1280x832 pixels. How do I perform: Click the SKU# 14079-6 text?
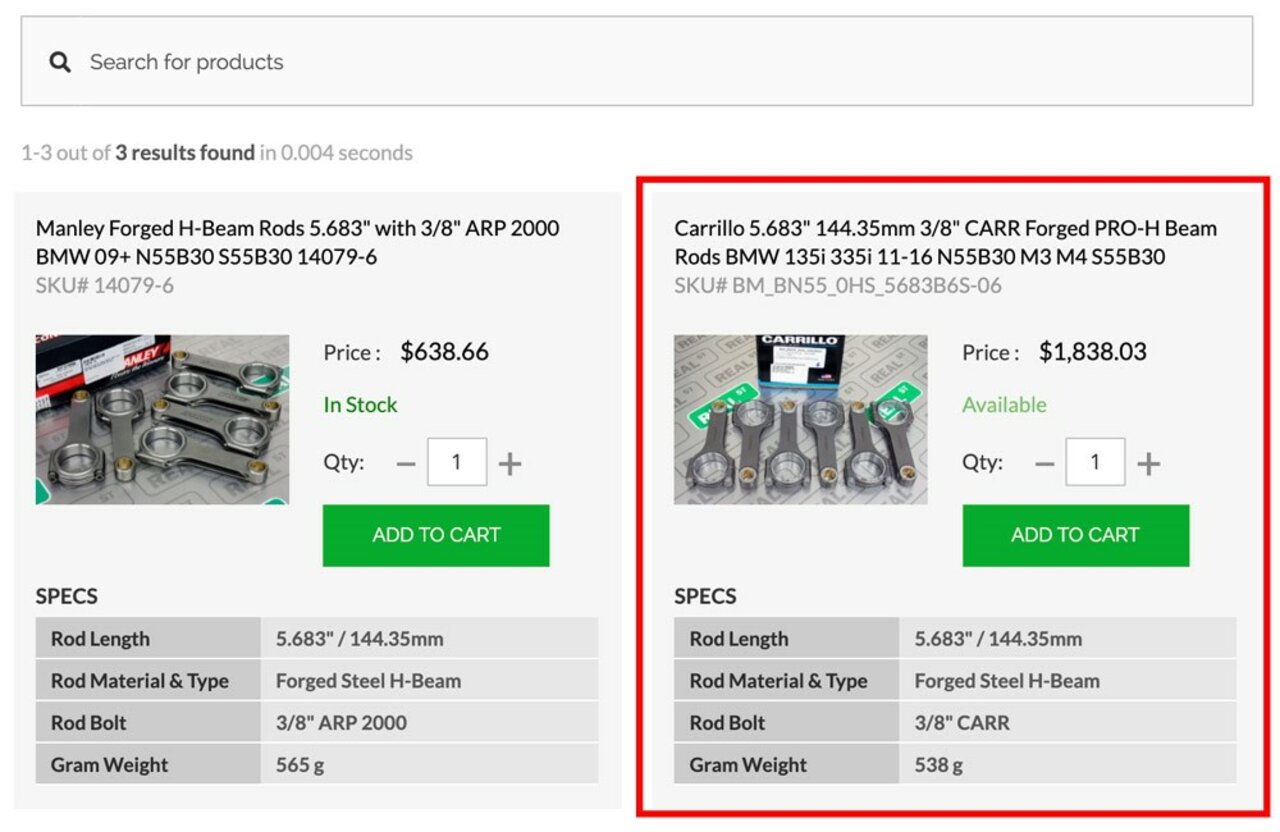(x=104, y=286)
